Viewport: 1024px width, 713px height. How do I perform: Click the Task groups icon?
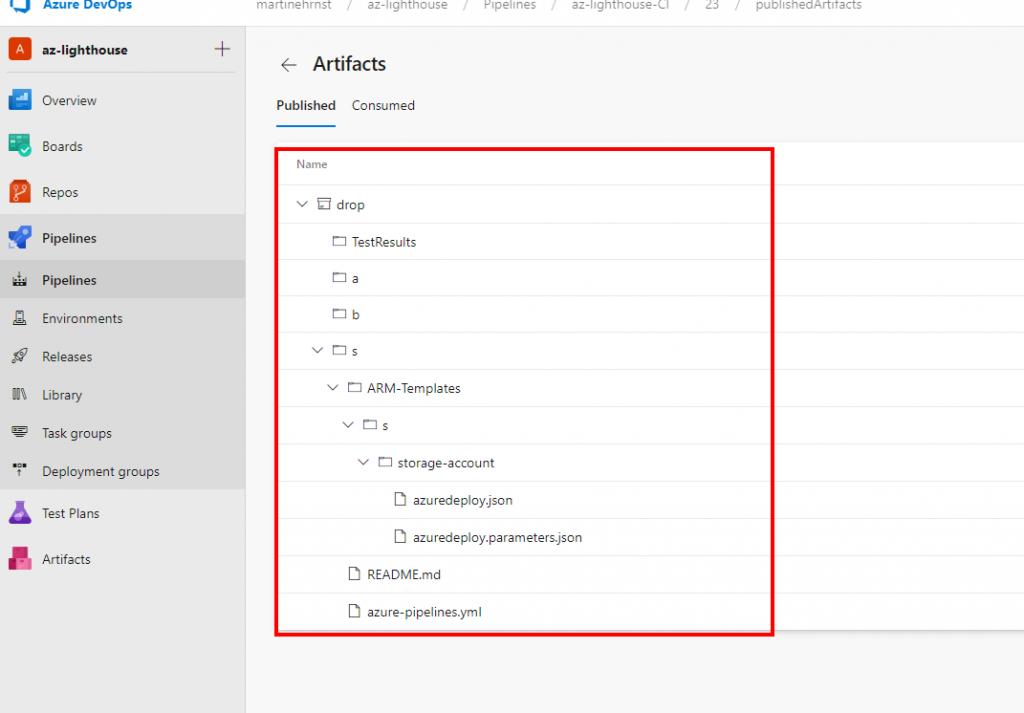pyautogui.click(x=20, y=432)
